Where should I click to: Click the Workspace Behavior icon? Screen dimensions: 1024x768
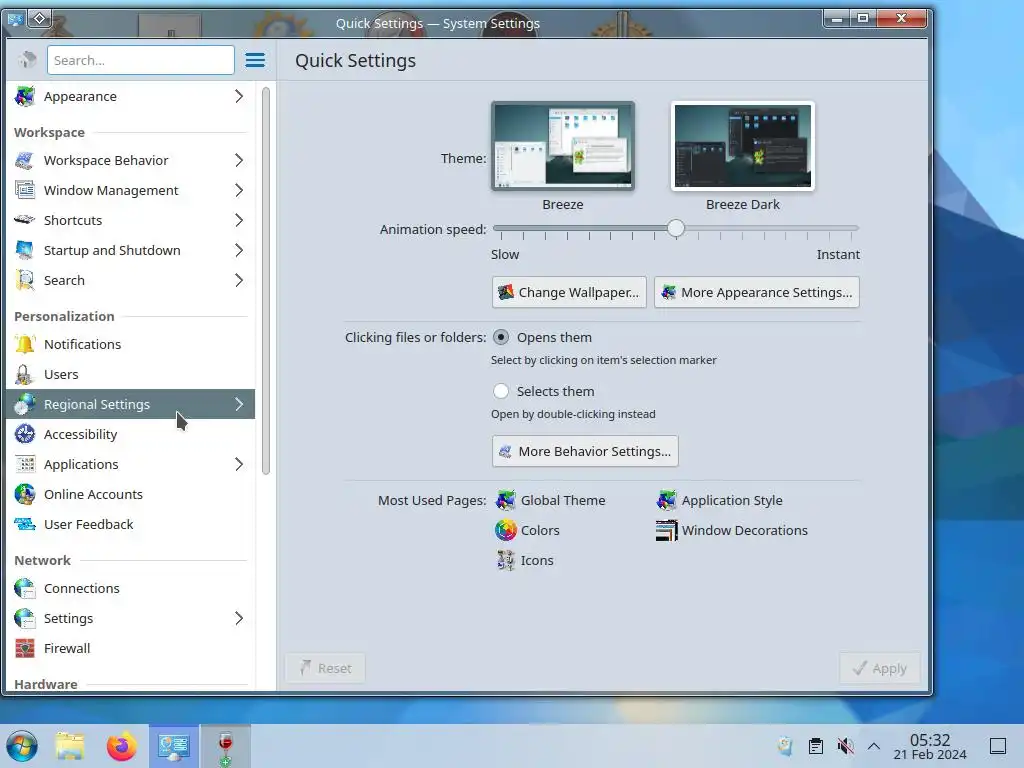click(x=25, y=160)
